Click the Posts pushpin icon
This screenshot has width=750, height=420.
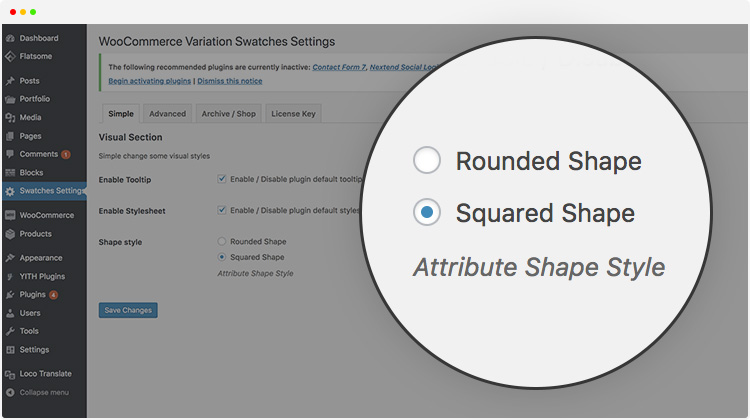pos(10,81)
